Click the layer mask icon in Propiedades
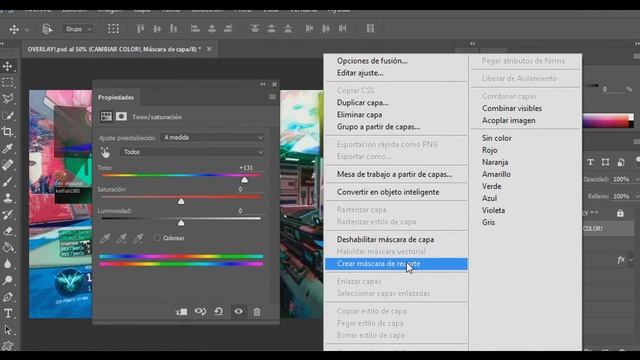The width and height of the screenshot is (640, 360). click(x=121, y=117)
